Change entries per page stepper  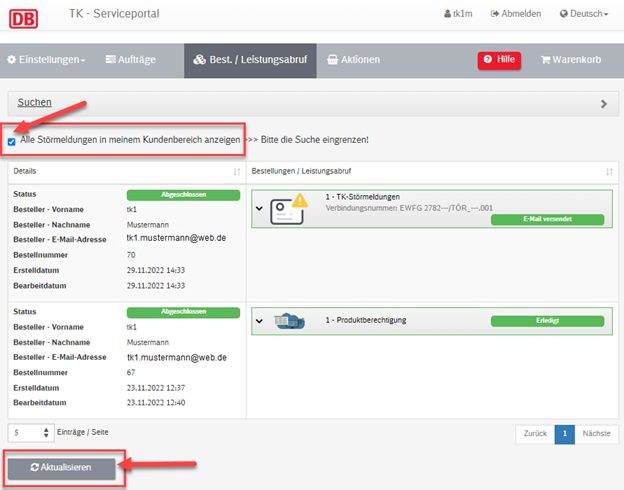coord(45,432)
